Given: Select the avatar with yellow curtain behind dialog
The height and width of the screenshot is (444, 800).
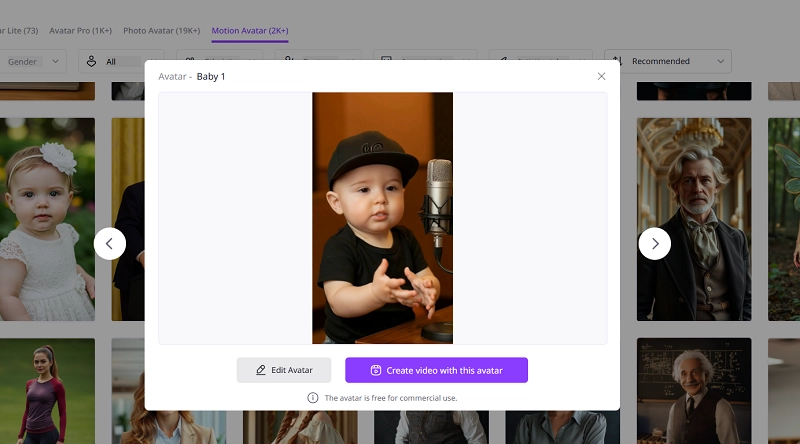Looking at the screenshot, I should pyautogui.click(x=127, y=218).
